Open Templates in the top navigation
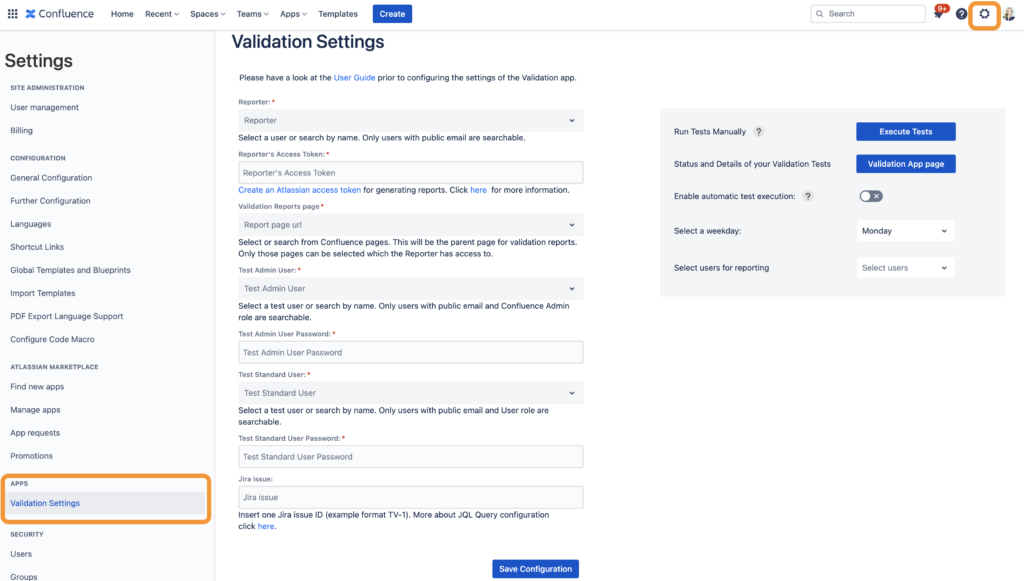This screenshot has height=581, width=1024. click(x=338, y=14)
